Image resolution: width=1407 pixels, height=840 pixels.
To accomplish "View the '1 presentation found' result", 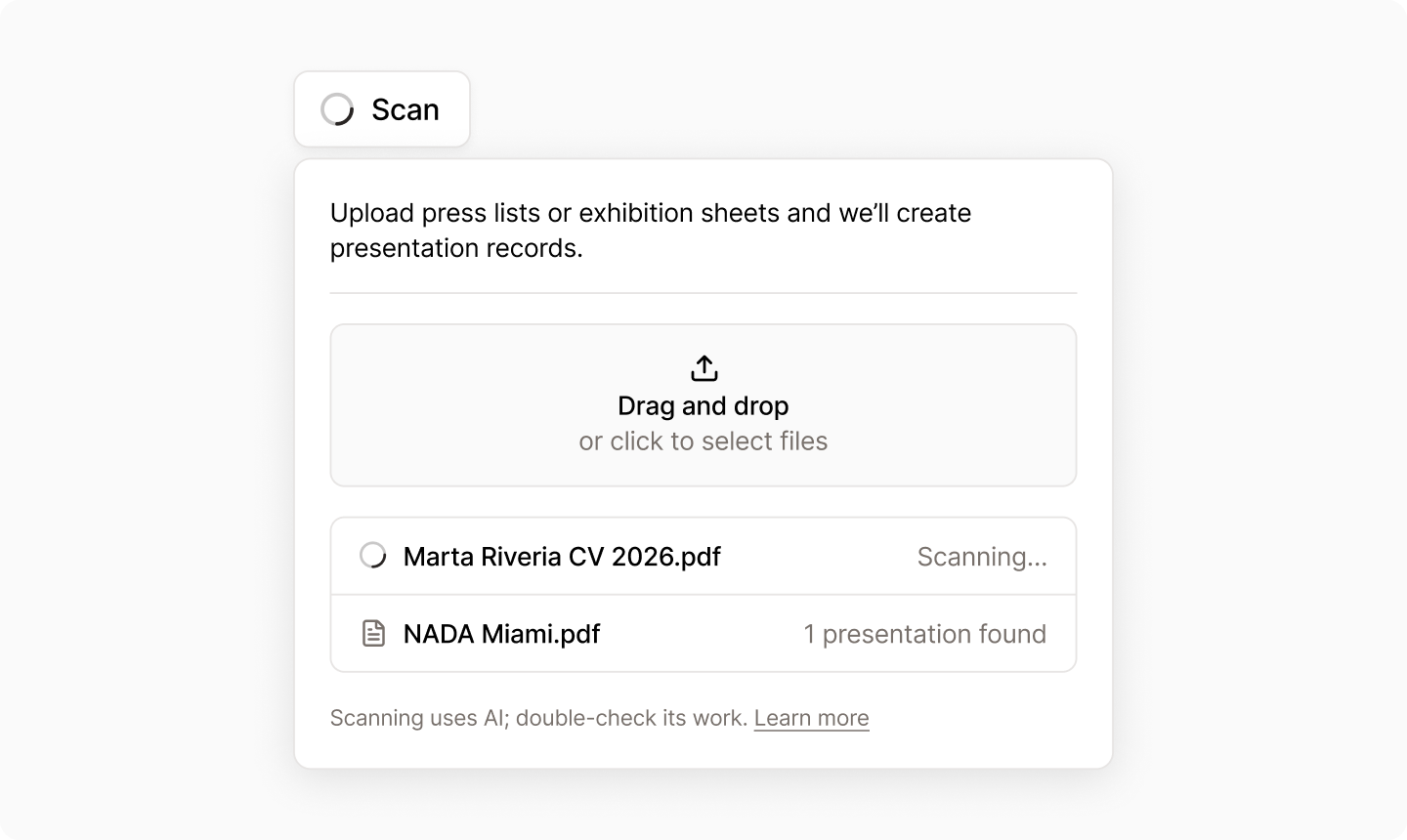I will click(x=924, y=634).
